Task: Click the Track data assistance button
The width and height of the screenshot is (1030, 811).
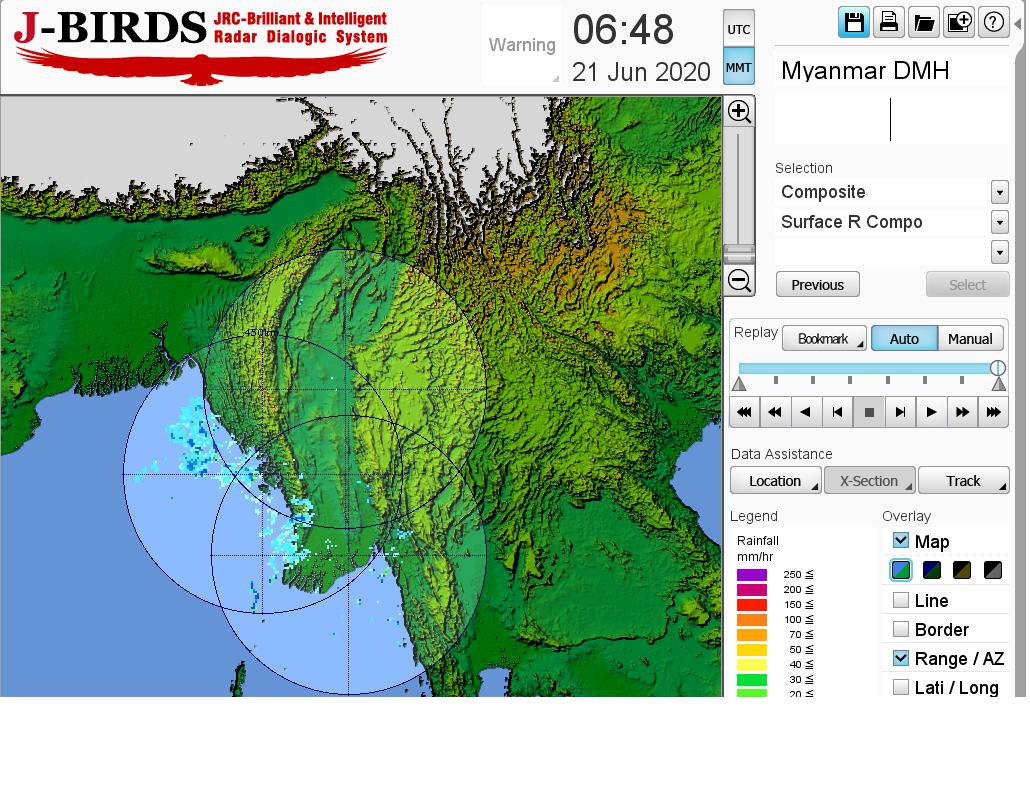Action: pos(963,481)
